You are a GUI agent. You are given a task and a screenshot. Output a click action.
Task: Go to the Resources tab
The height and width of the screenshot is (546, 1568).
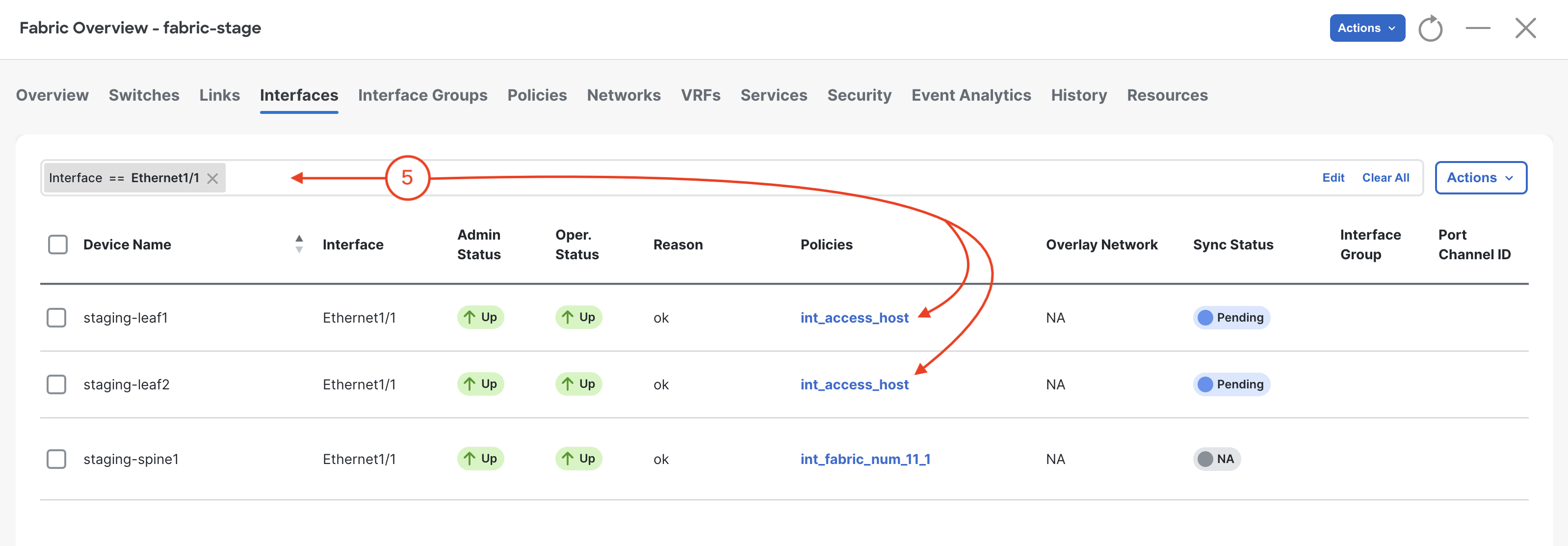(x=1167, y=95)
